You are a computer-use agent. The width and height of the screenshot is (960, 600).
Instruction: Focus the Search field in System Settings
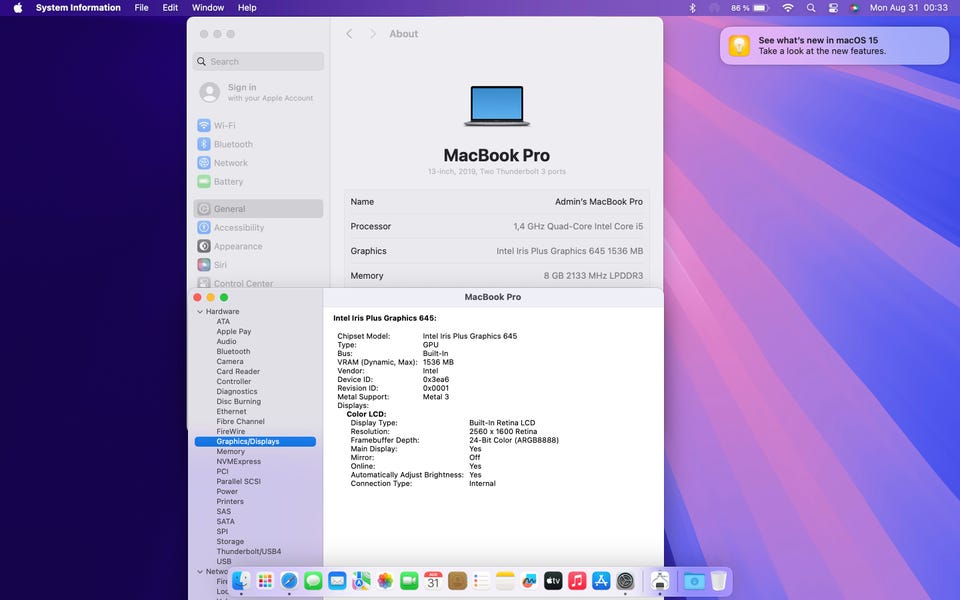click(x=259, y=61)
